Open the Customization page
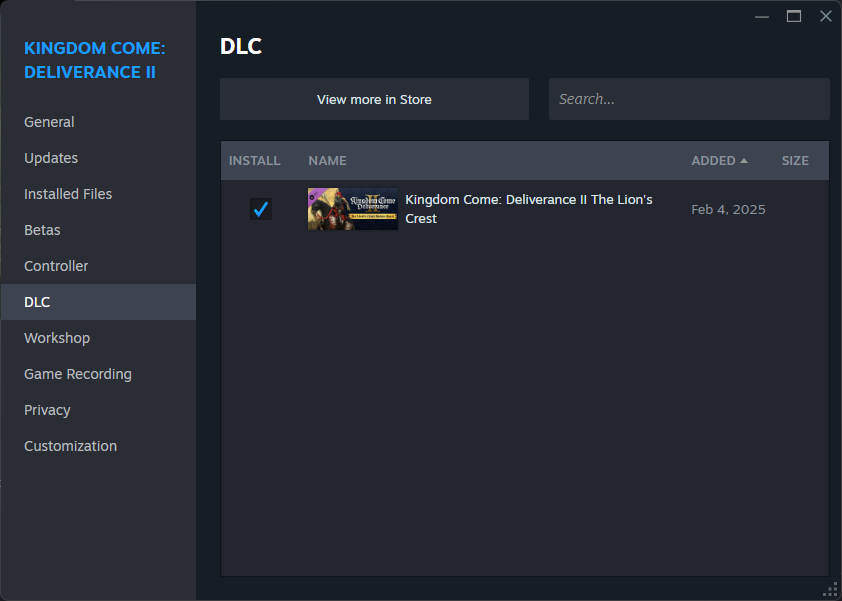Screen dimensions: 842x601 pos(70,446)
